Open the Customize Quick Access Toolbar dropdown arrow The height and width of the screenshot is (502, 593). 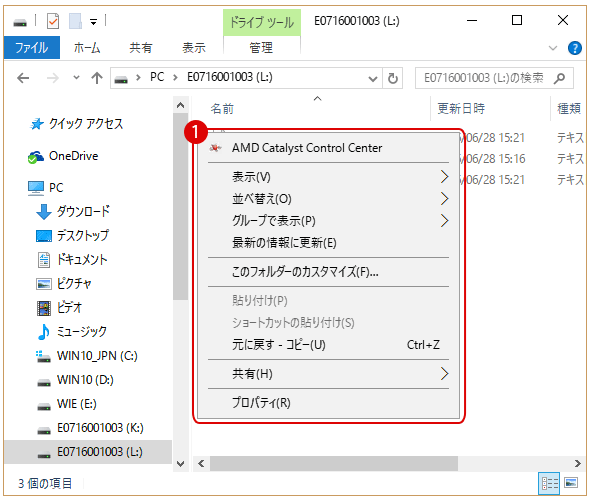tap(93, 22)
